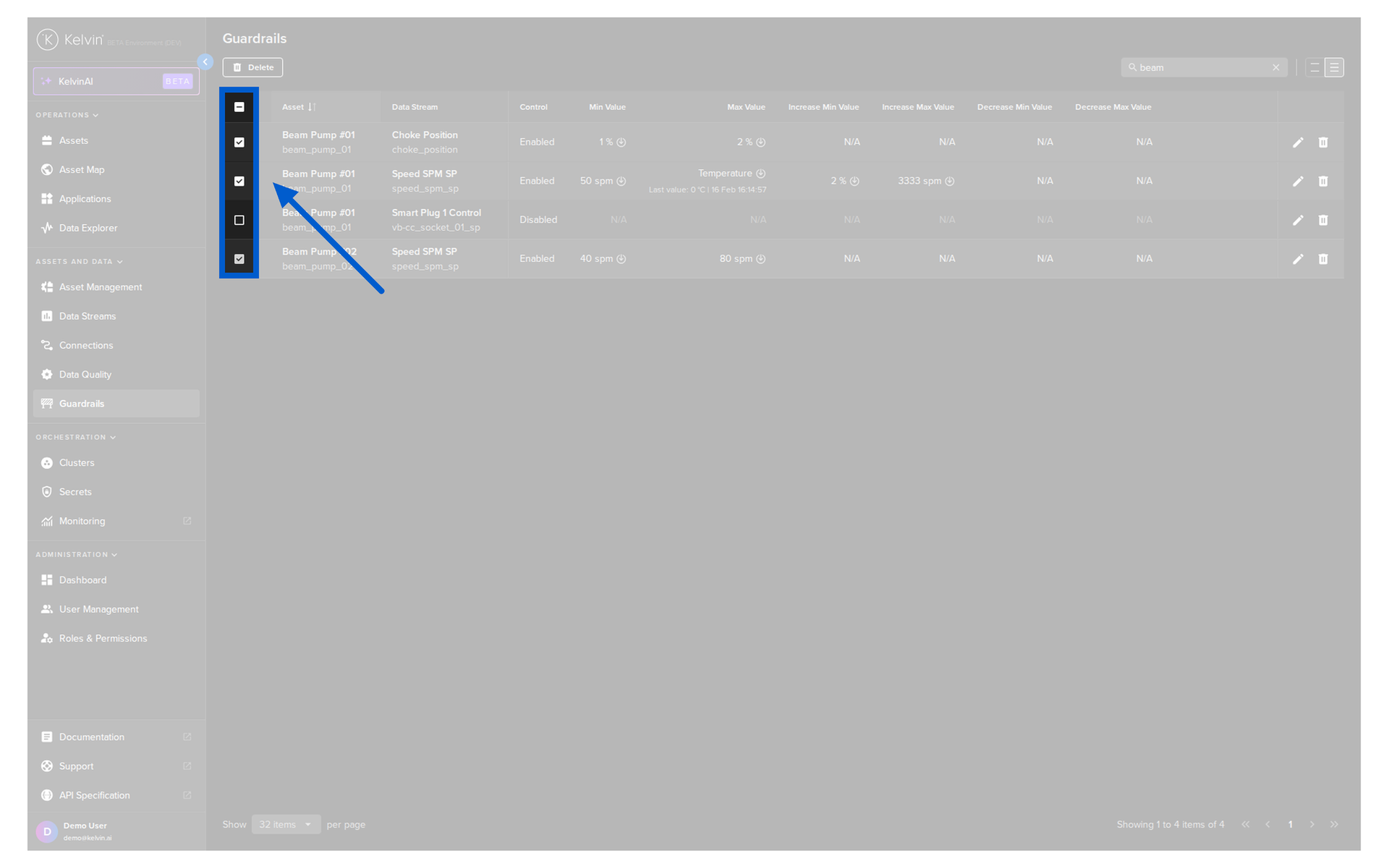Click the Delete button
The width and height of the screenshot is (1389, 868).
pos(252,67)
